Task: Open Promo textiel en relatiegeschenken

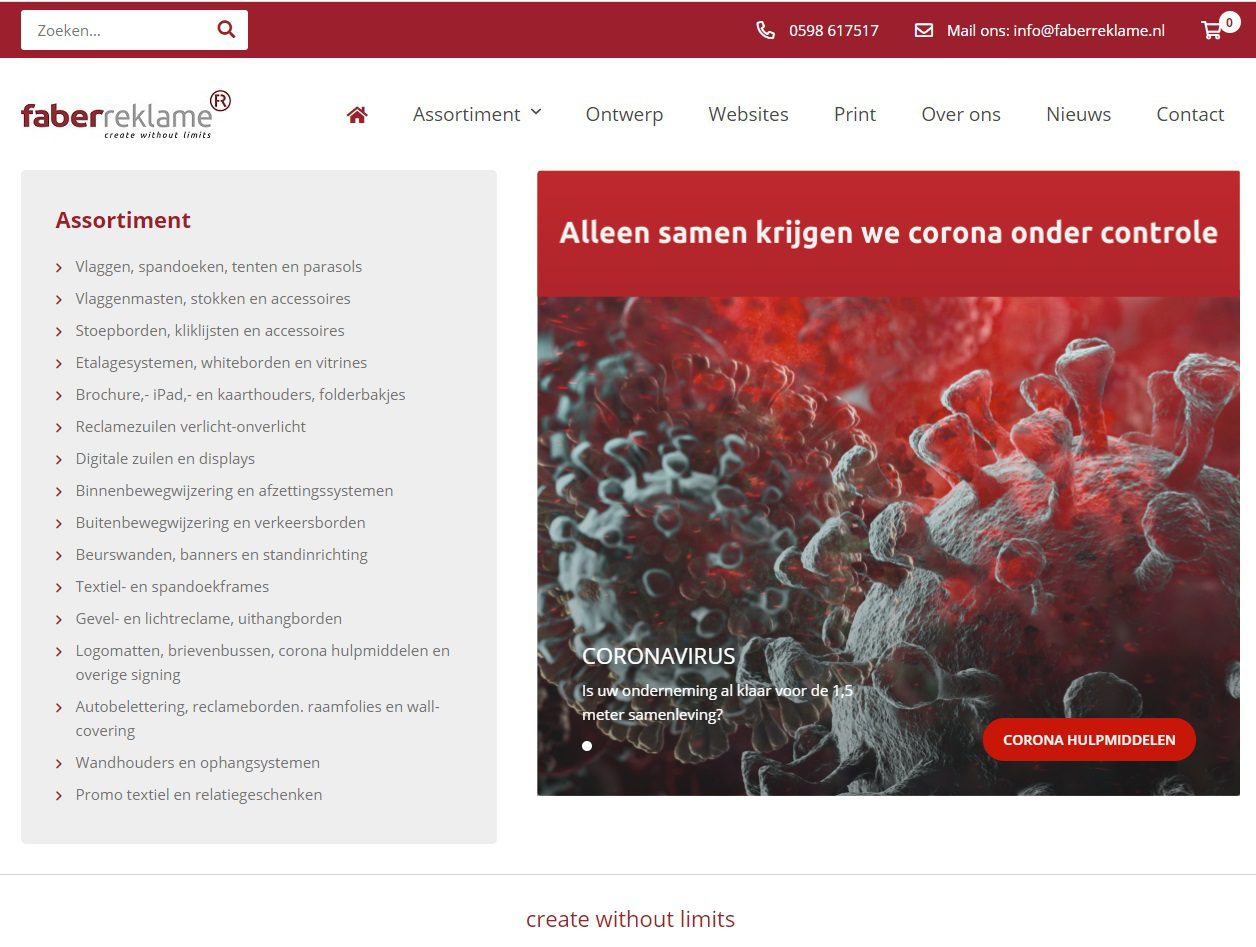Action: (x=199, y=795)
